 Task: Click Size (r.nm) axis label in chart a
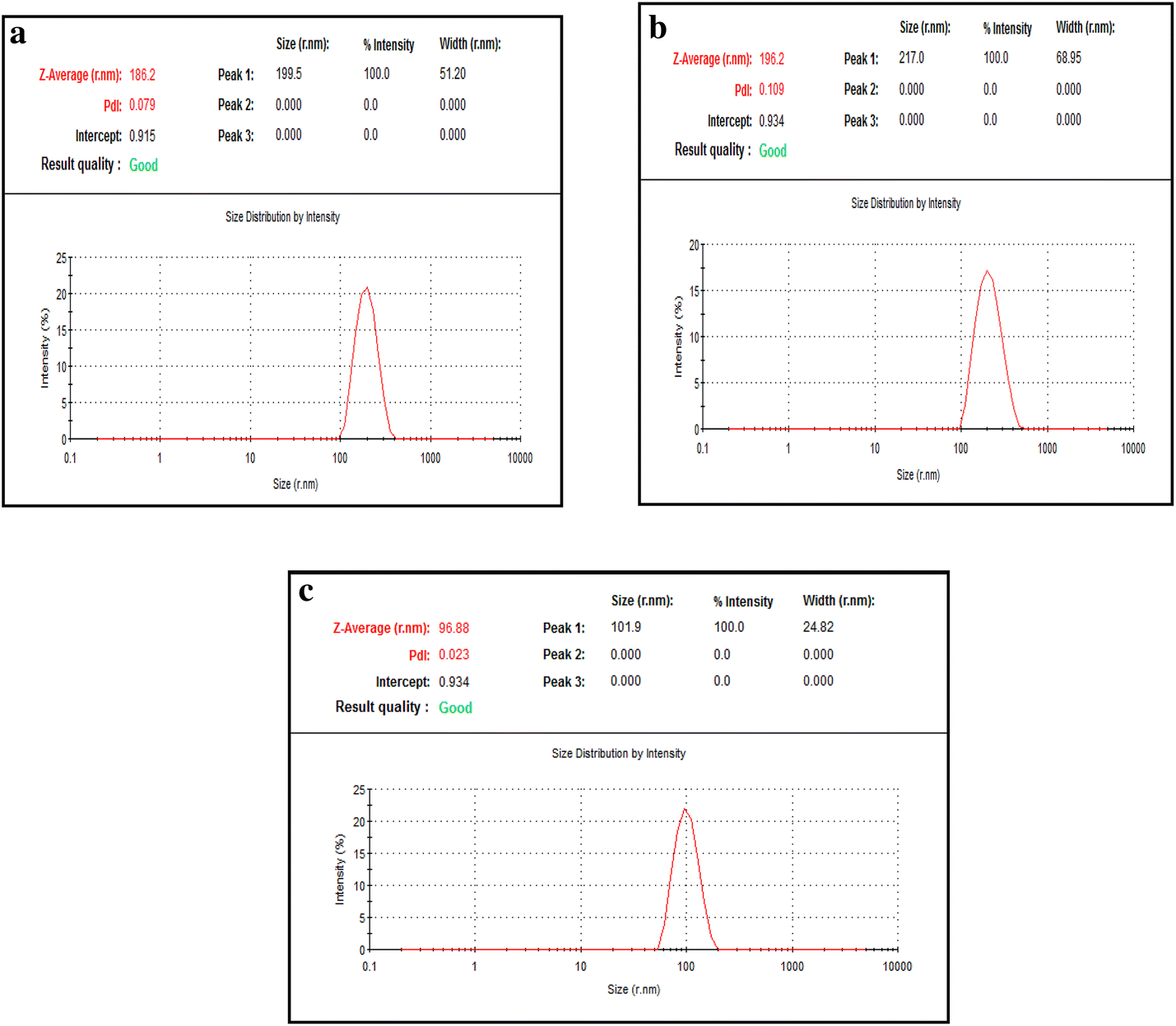(x=295, y=485)
